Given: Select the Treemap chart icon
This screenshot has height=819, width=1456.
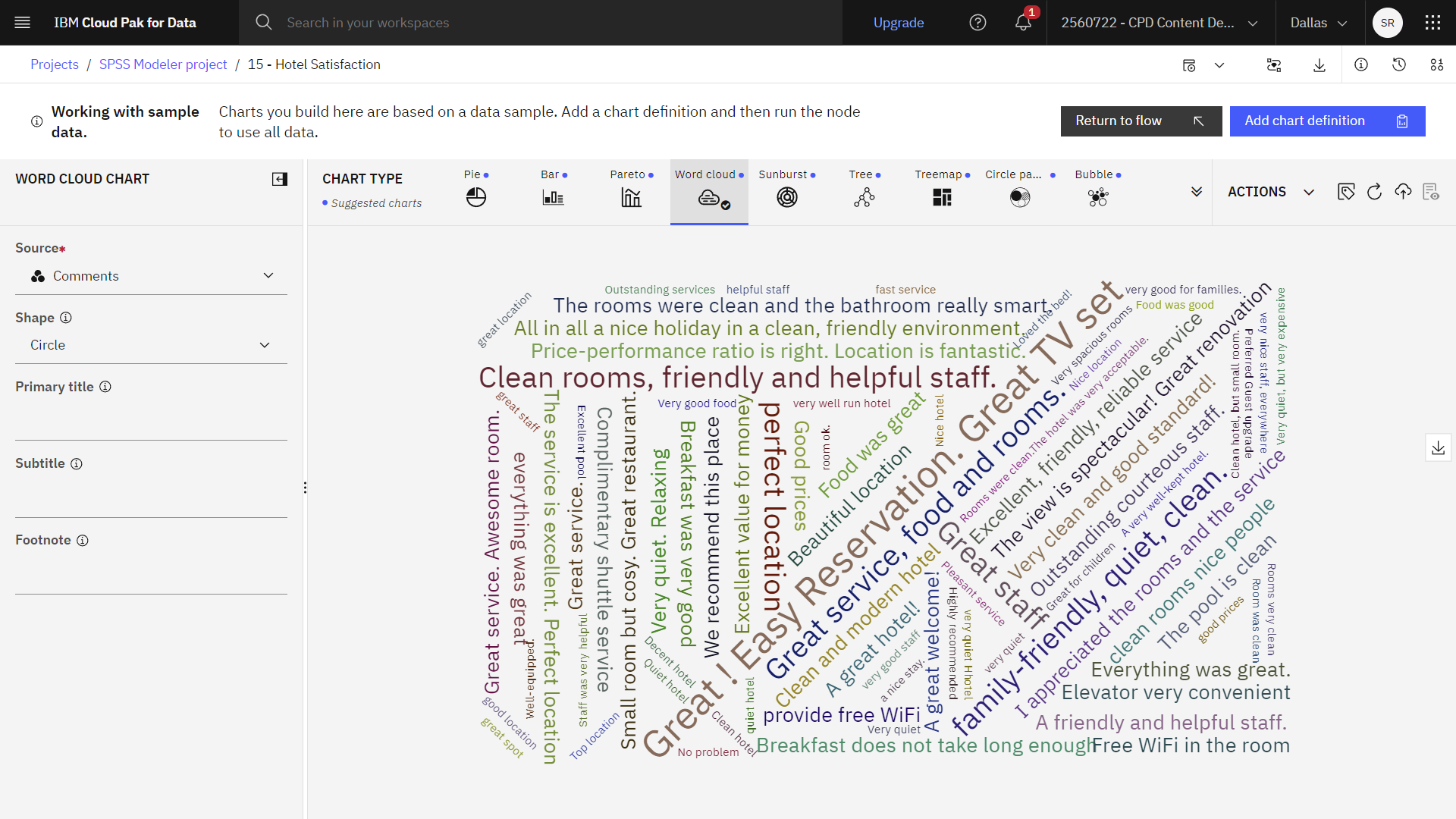Looking at the screenshot, I should 942,198.
